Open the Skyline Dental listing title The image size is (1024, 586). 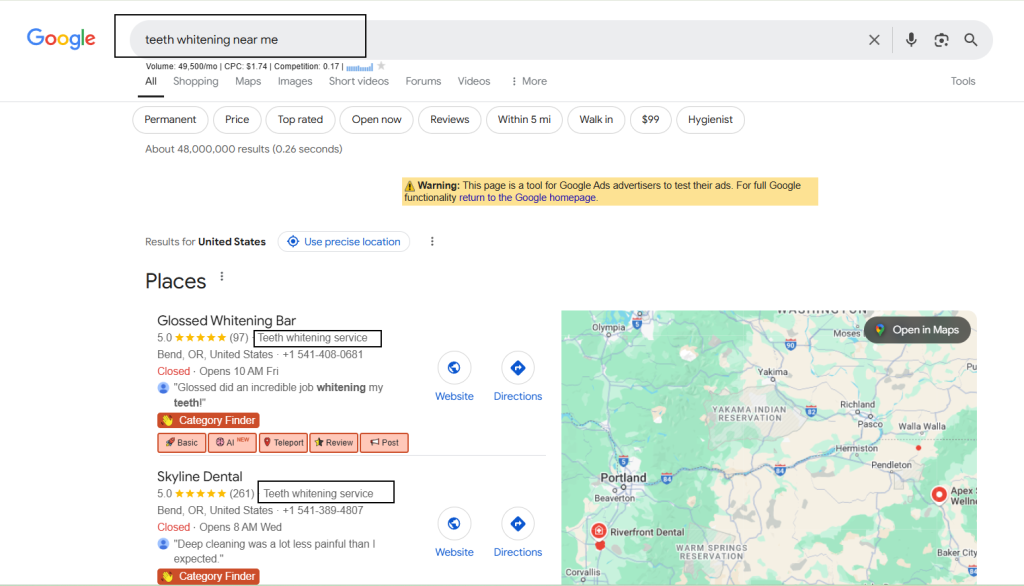[199, 476]
